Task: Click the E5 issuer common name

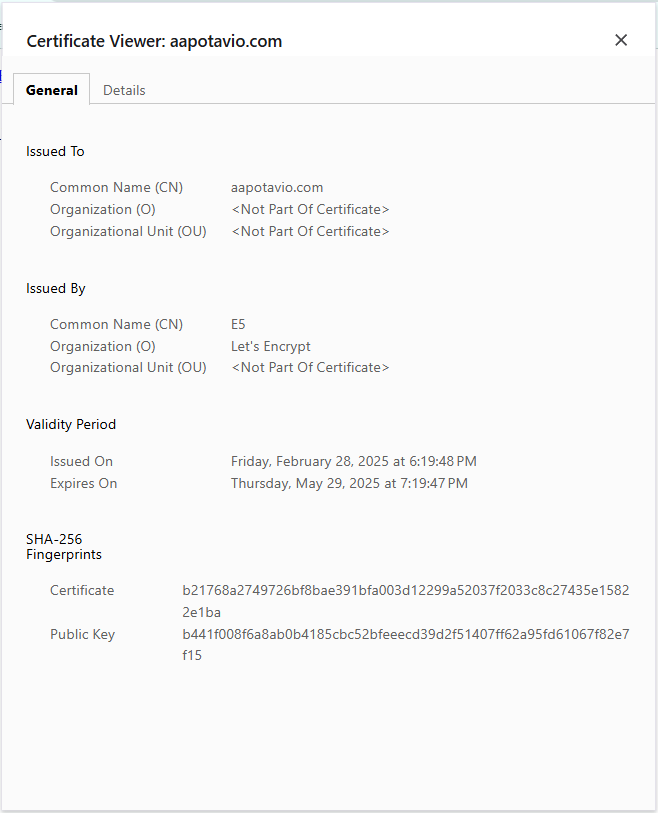Action: click(238, 324)
